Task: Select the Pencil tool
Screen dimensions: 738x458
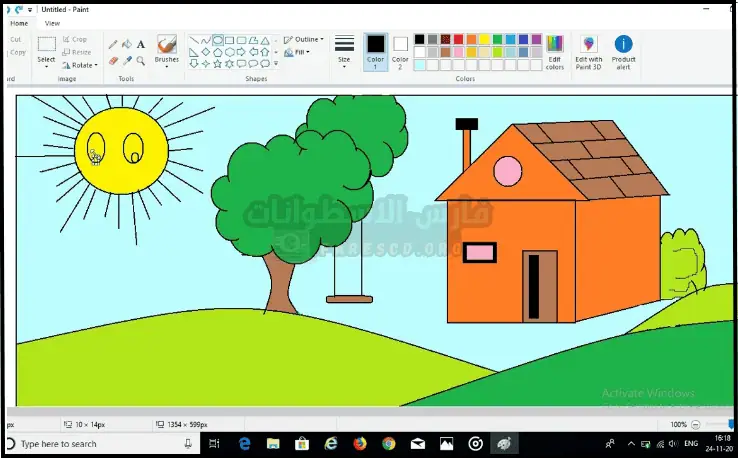Action: [x=113, y=44]
